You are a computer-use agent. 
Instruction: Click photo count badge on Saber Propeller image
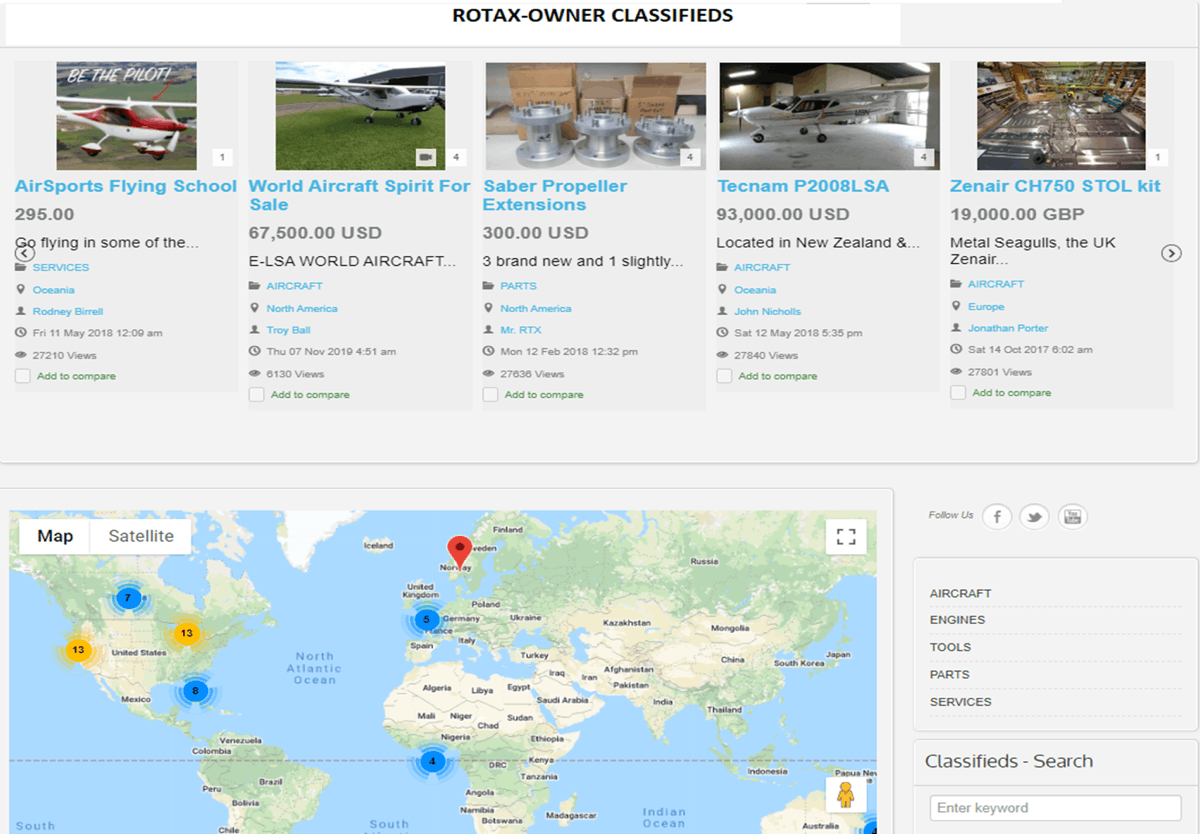(690, 157)
